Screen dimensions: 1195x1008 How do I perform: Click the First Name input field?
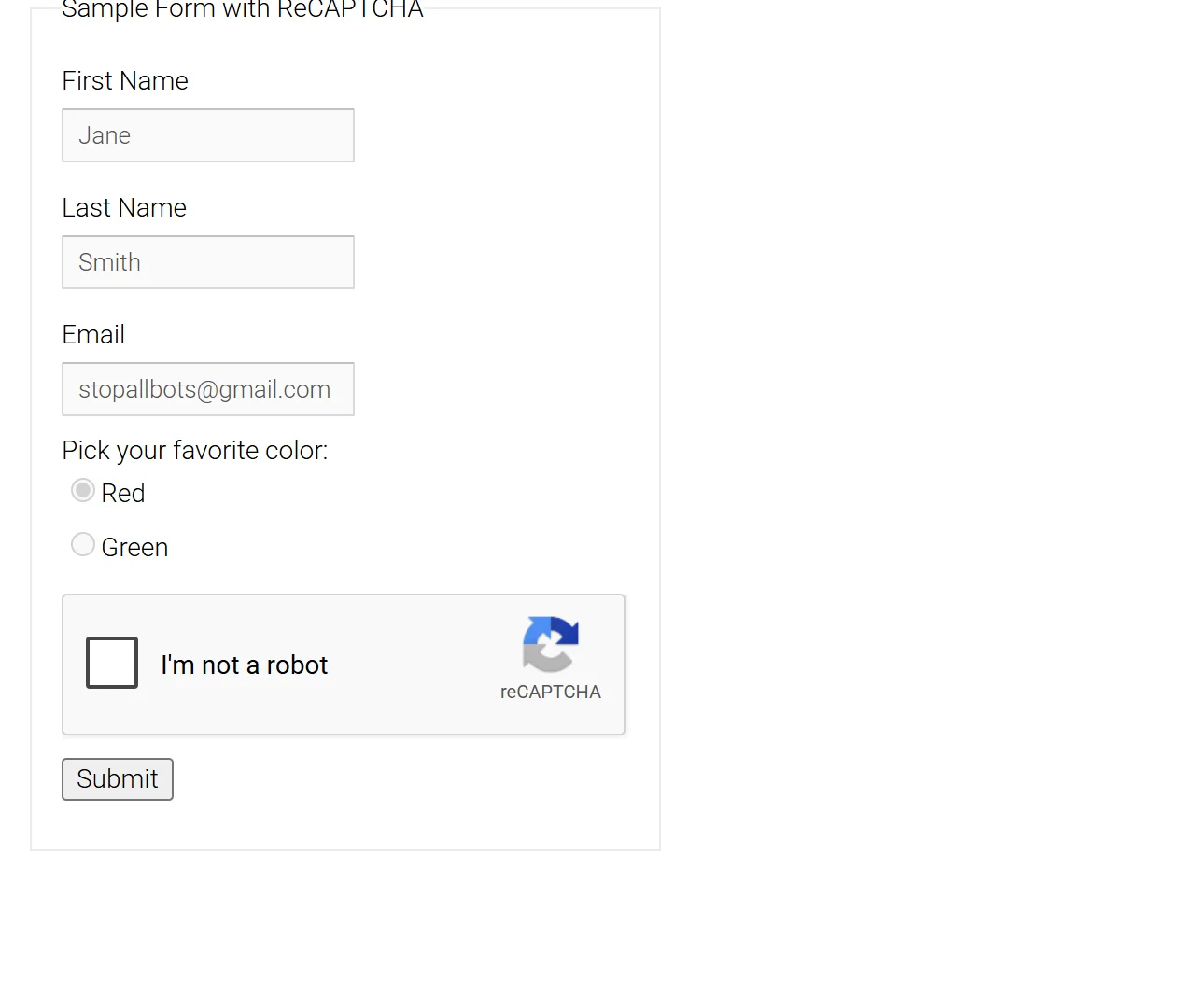(x=208, y=135)
